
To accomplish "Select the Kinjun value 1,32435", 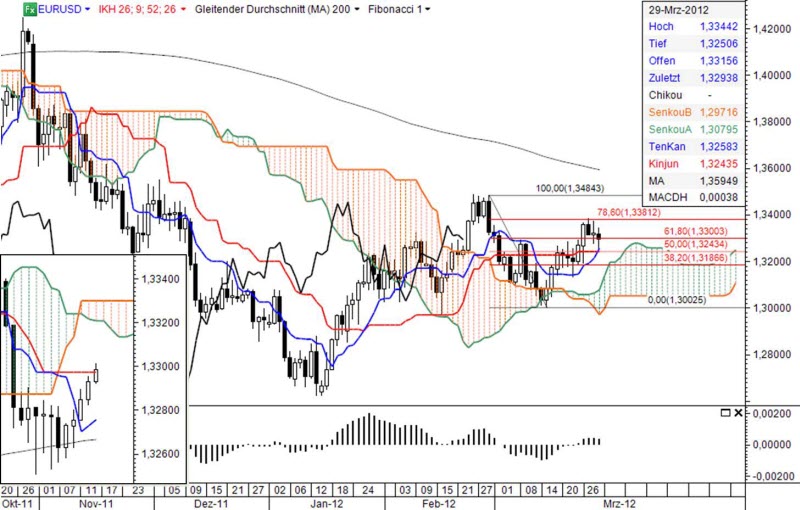I will [719, 164].
